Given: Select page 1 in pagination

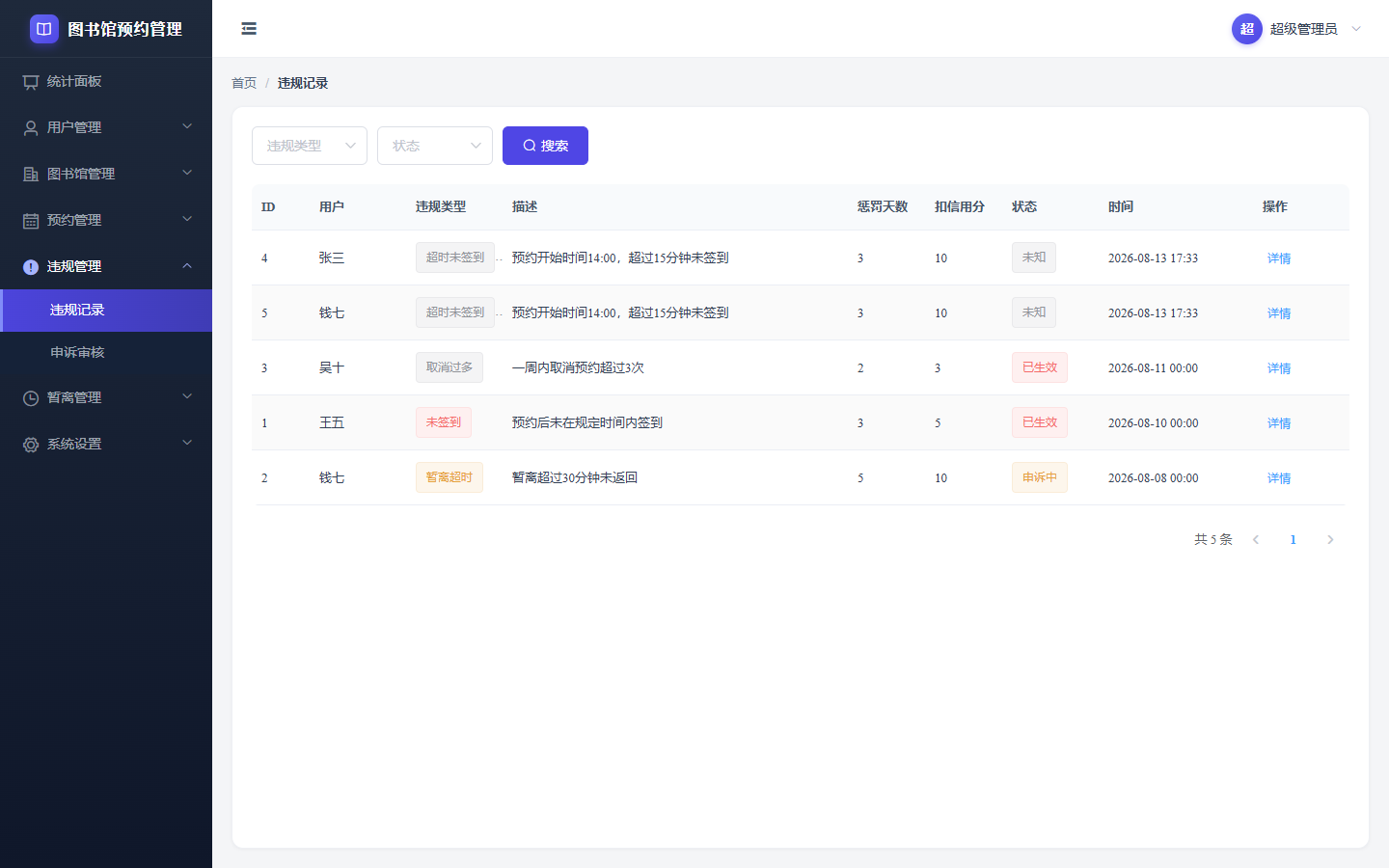Looking at the screenshot, I should 1294,540.
